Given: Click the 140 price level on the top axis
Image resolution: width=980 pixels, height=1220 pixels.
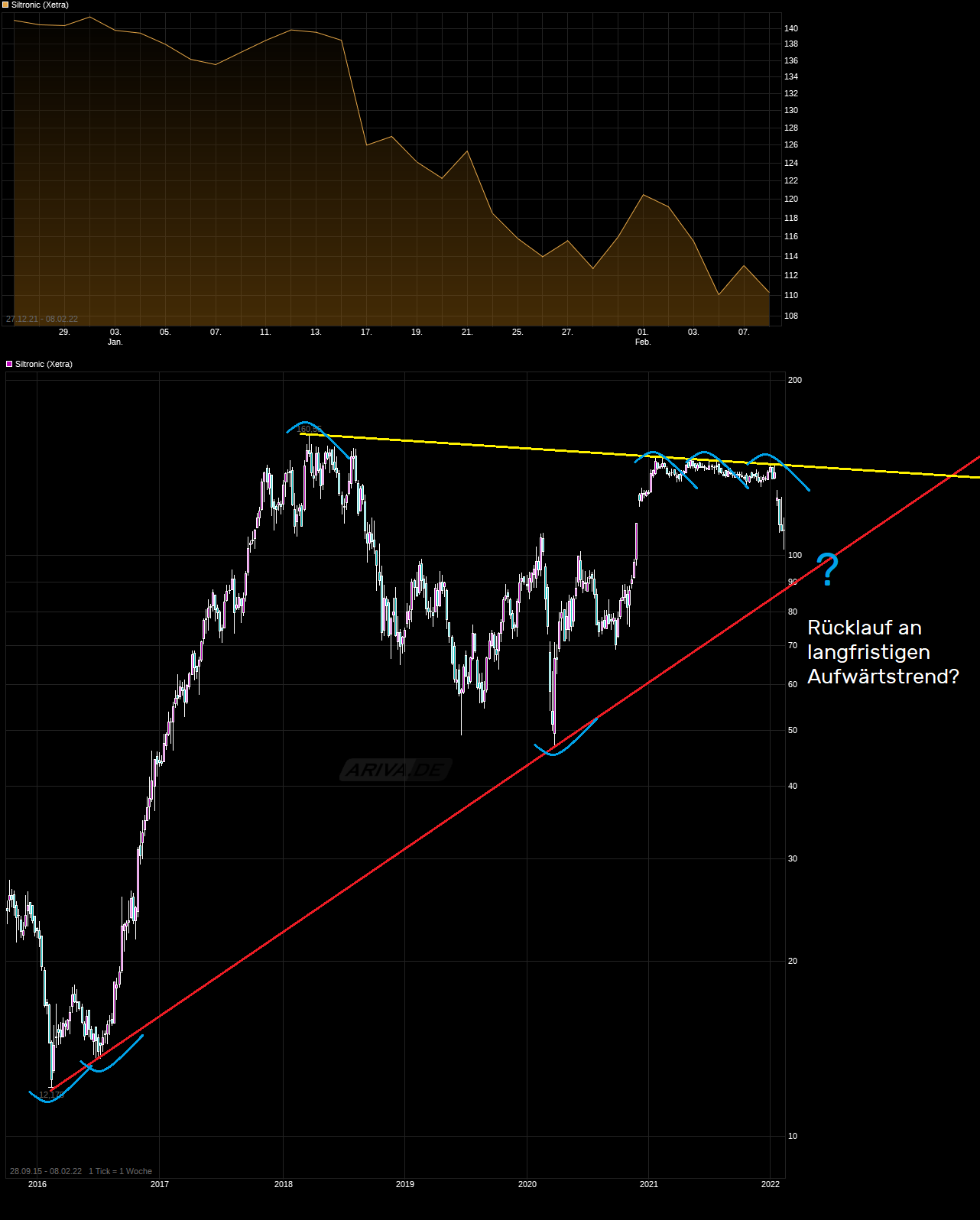Looking at the screenshot, I should pos(790,28).
